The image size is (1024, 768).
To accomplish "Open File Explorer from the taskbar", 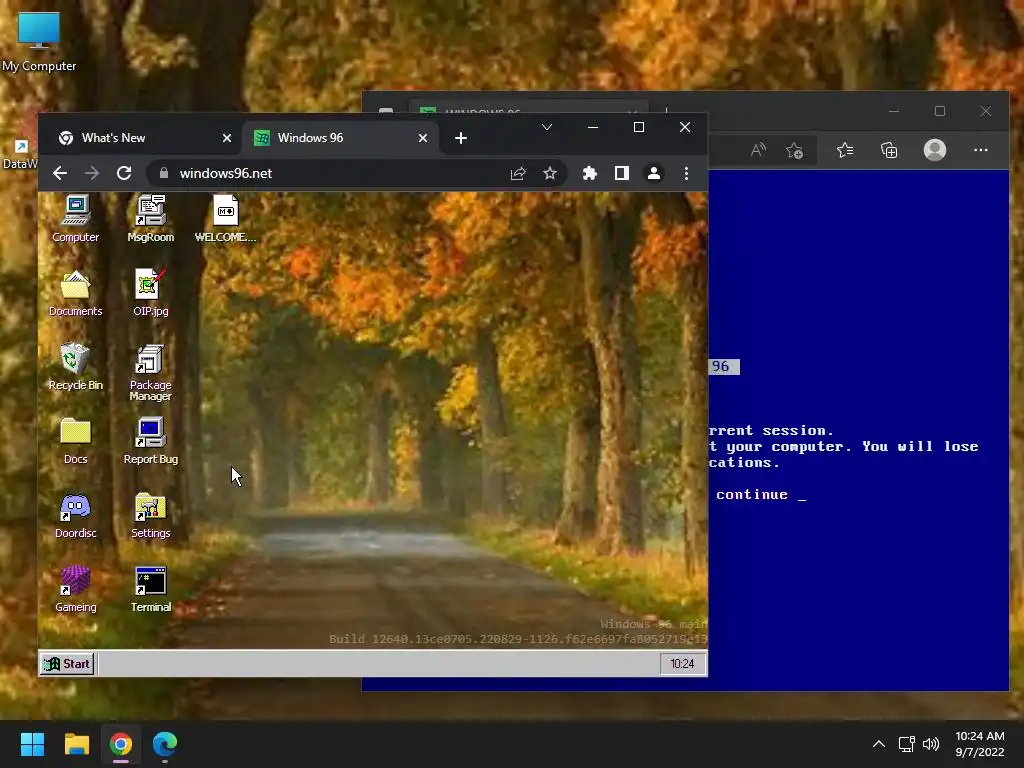I will pyautogui.click(x=76, y=744).
